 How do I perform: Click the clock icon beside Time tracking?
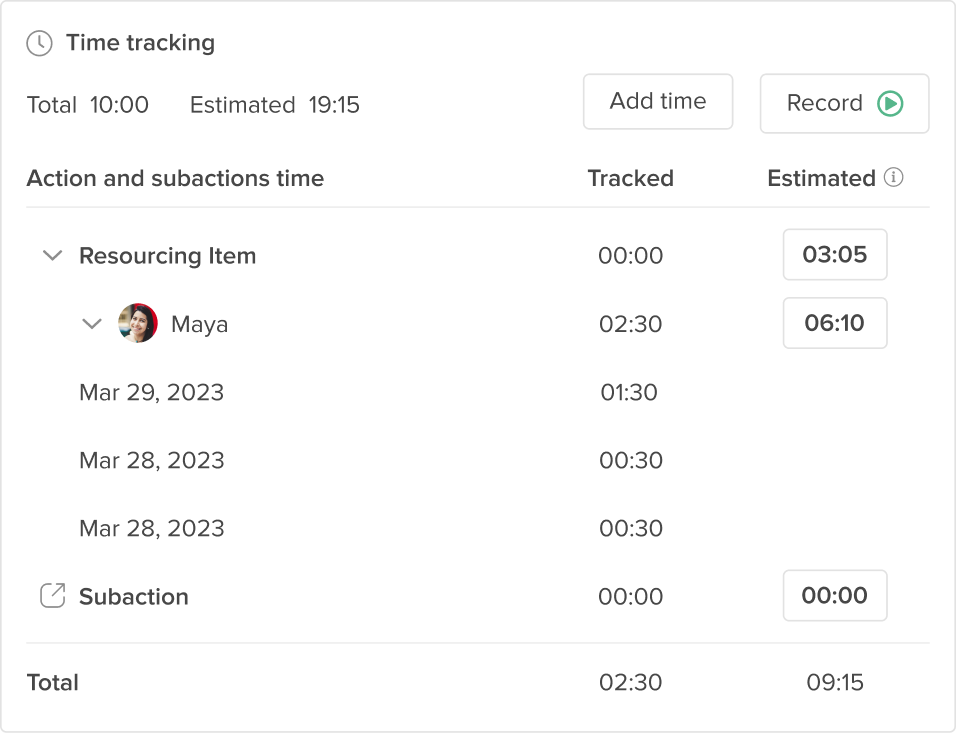click(40, 43)
